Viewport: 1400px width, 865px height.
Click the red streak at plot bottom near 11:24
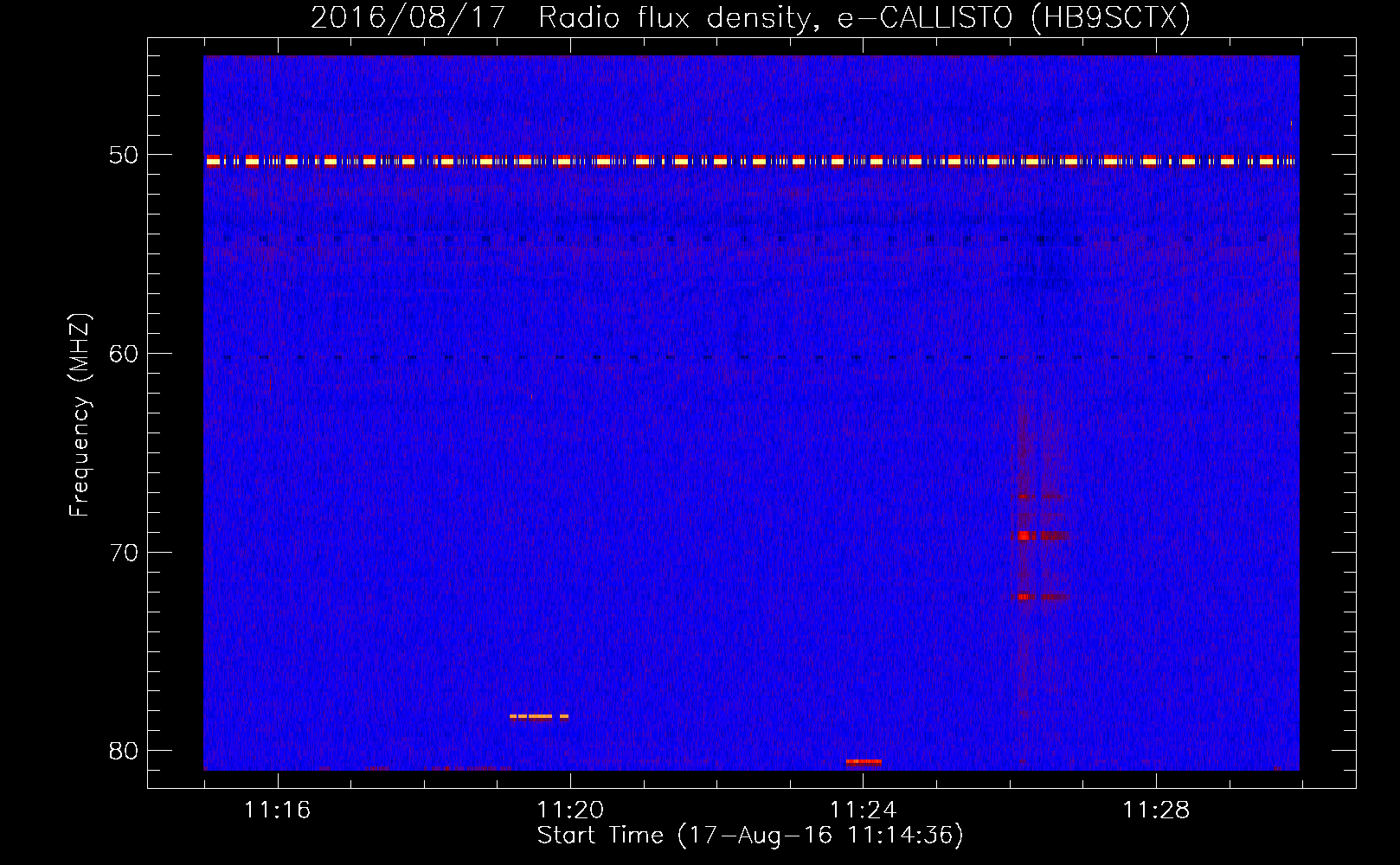pos(864,761)
